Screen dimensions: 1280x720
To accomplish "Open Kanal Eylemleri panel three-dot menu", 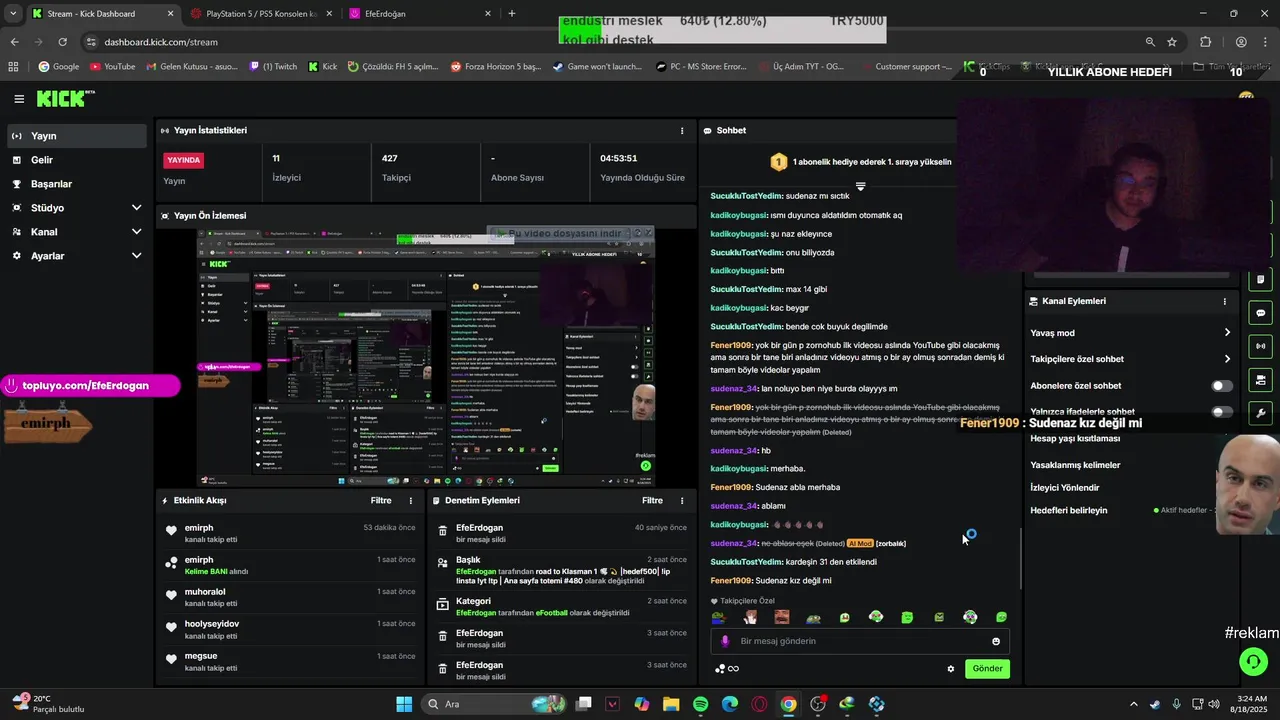I will (x=1224, y=301).
